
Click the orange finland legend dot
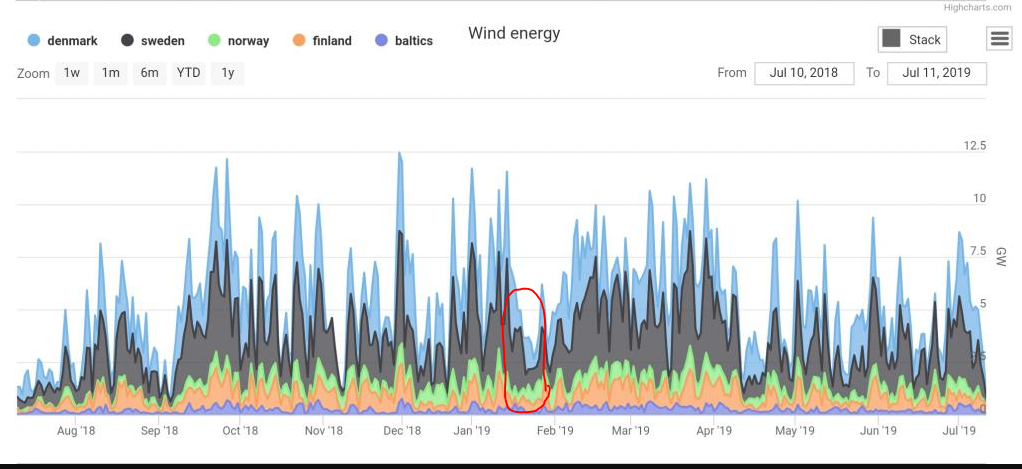coord(299,40)
